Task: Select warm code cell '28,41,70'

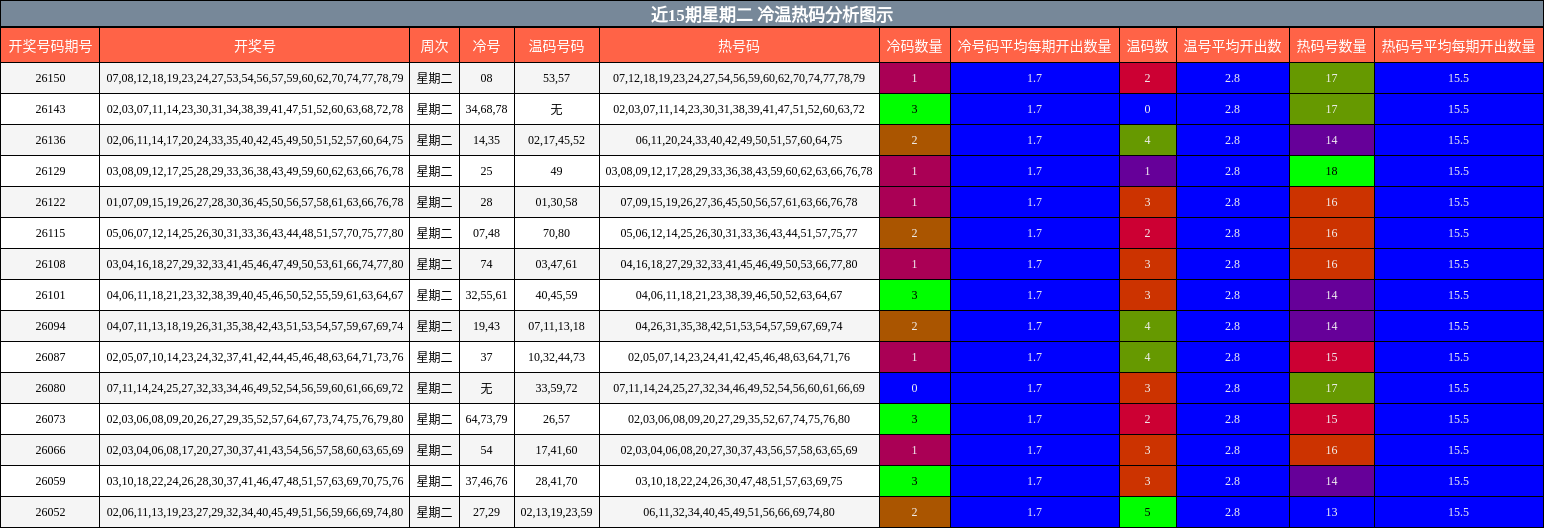Action: coord(557,481)
